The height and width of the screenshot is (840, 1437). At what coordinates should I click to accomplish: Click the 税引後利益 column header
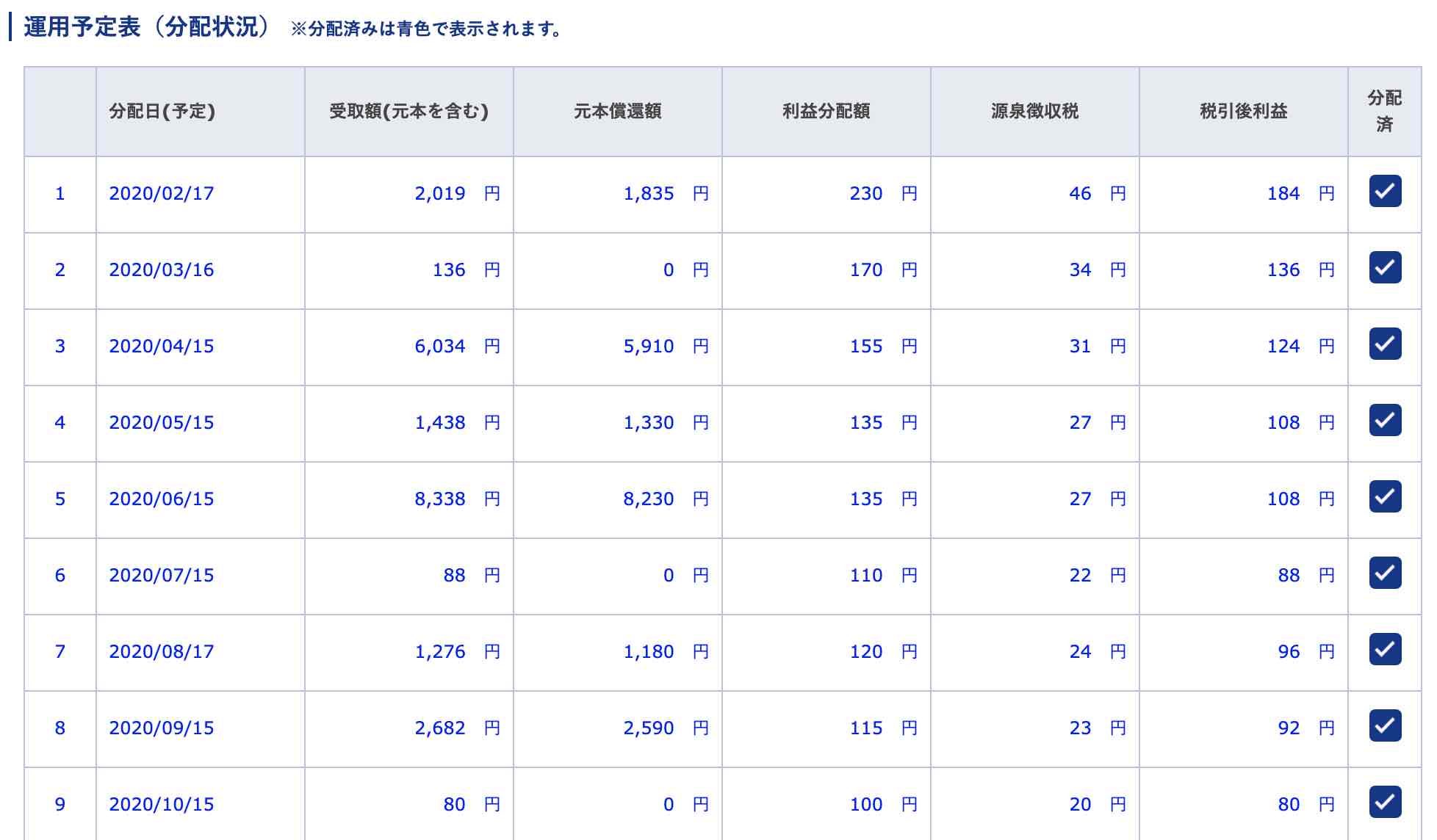tap(1243, 112)
